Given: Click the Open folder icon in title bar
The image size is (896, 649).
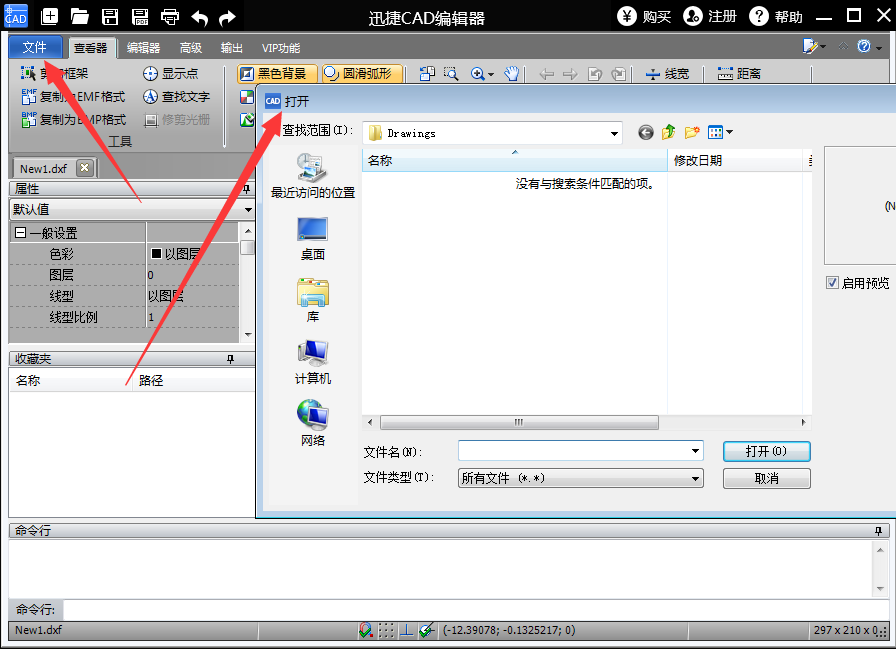Looking at the screenshot, I should tap(79, 16).
